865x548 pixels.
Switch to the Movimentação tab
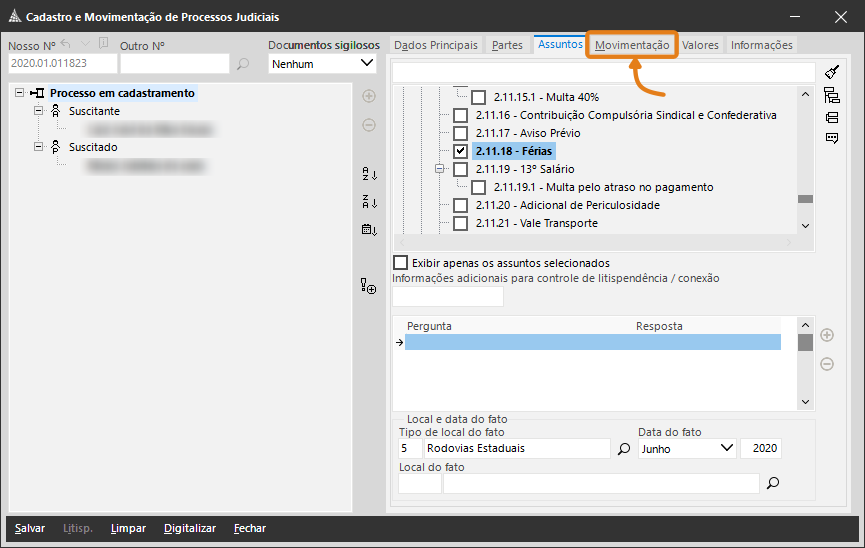click(632, 45)
